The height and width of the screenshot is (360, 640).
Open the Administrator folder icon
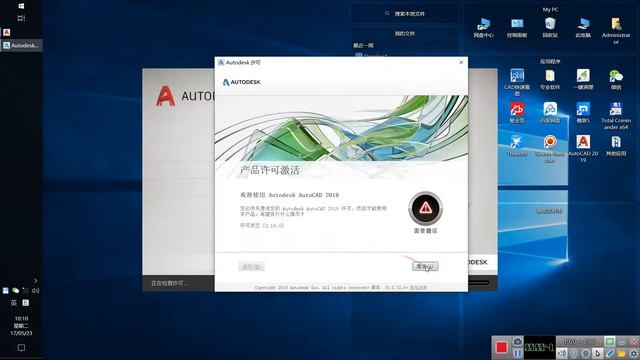point(616,31)
